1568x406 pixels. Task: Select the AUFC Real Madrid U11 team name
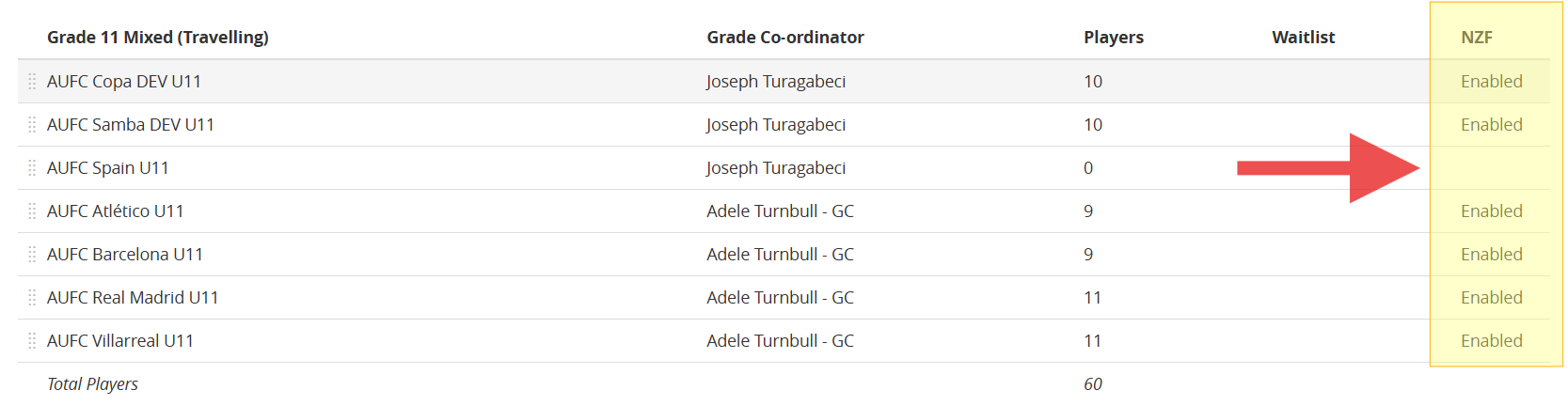(x=133, y=298)
